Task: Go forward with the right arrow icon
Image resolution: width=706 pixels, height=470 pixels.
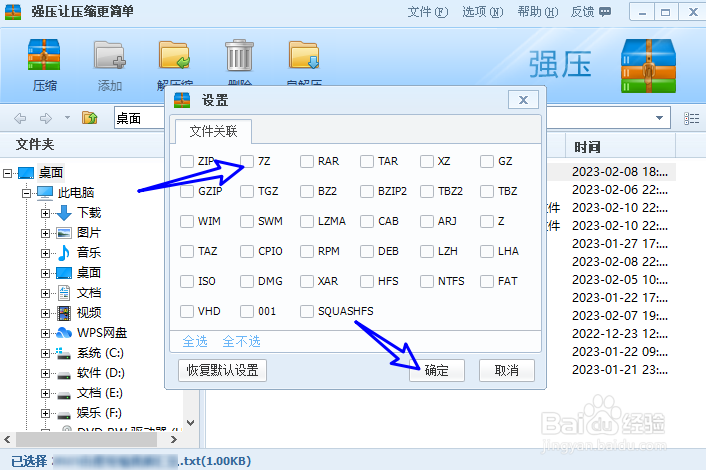Action: 45,118
